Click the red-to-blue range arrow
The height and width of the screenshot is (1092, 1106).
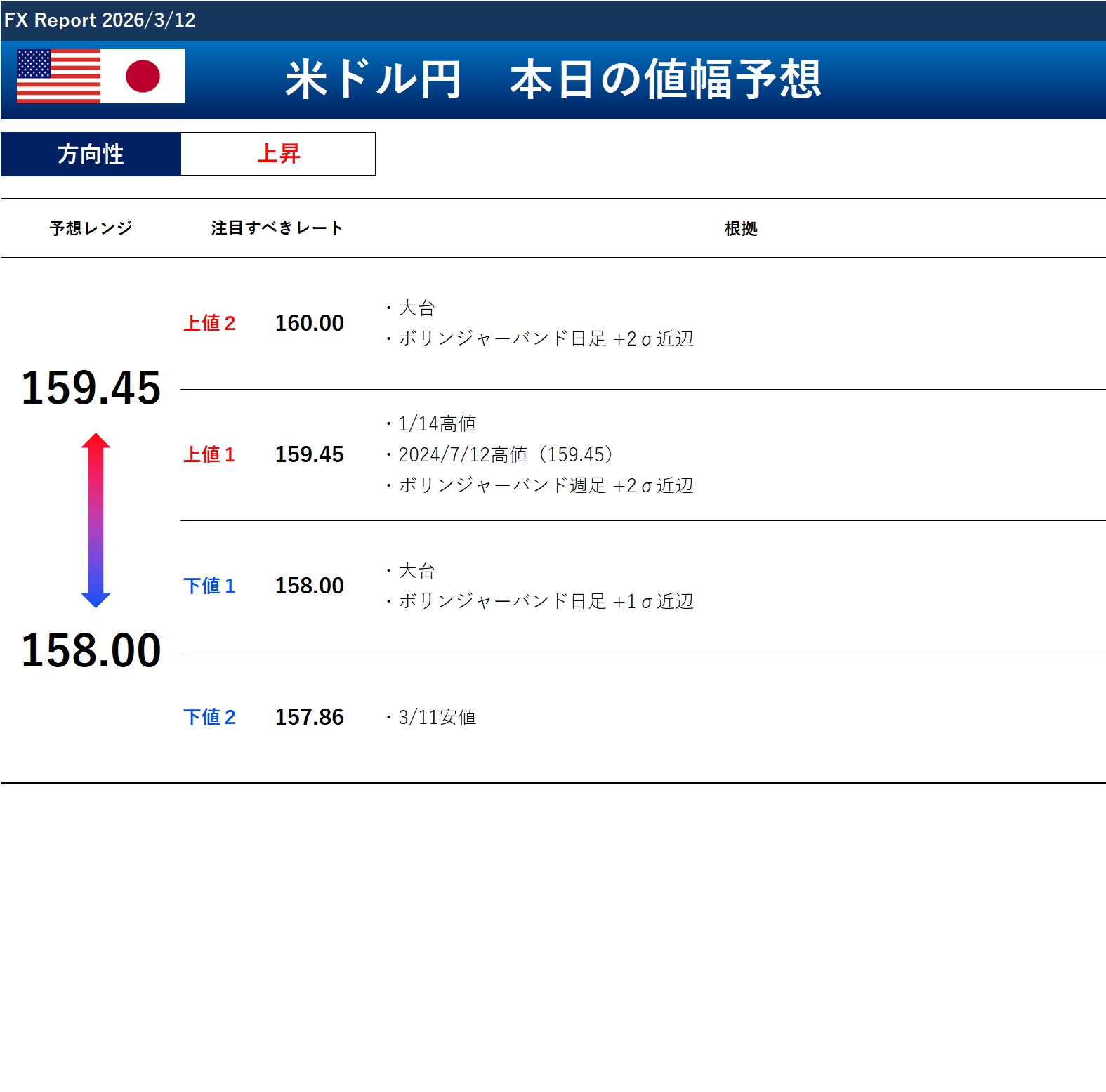[x=96, y=520]
